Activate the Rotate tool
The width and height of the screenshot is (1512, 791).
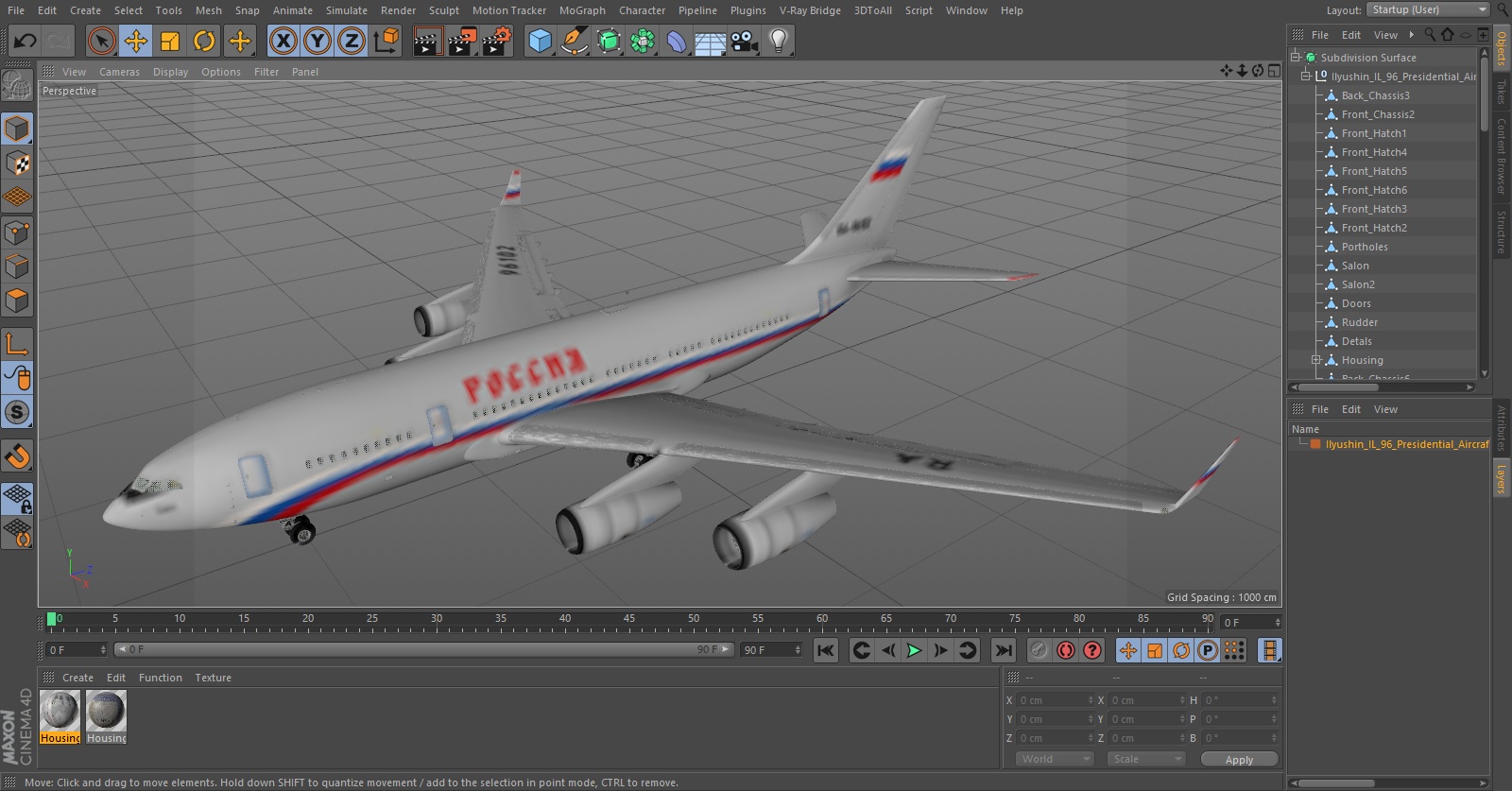pos(204,41)
